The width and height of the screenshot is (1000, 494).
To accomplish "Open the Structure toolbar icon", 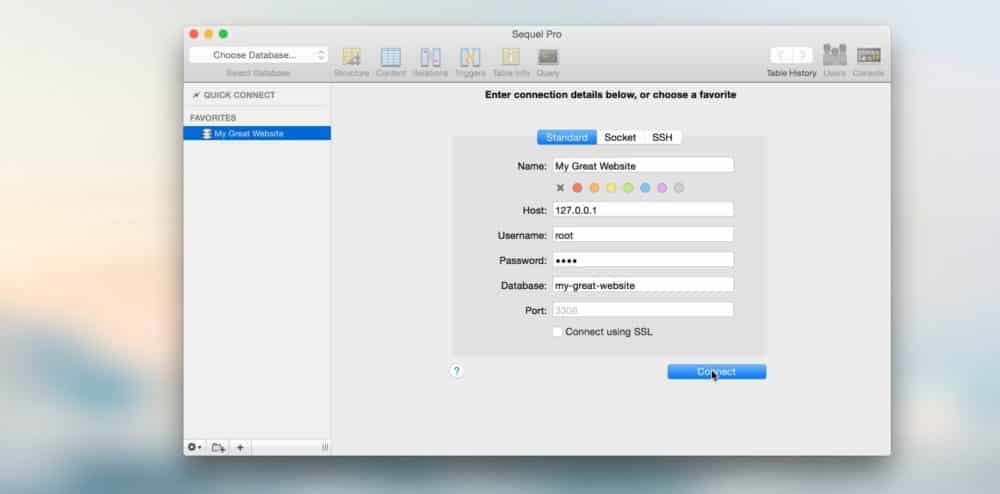I will pos(351,57).
